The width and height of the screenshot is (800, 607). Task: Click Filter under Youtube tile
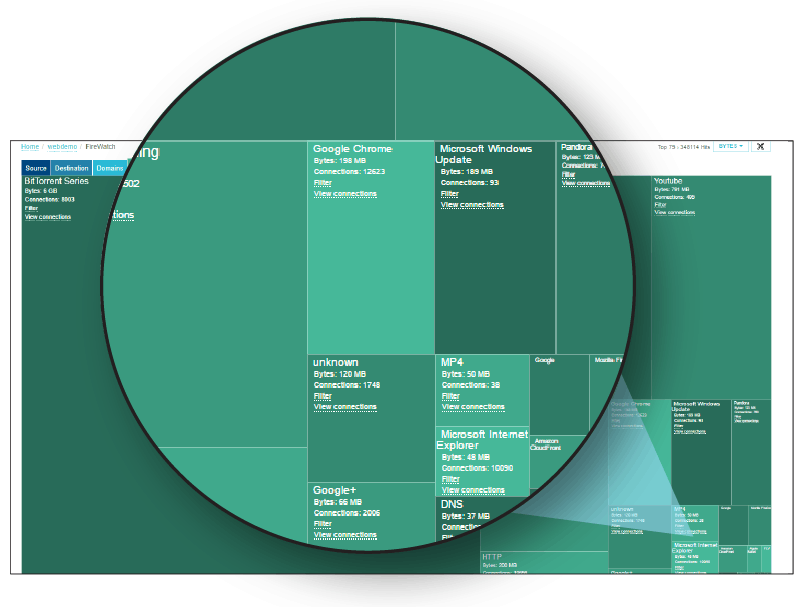pos(660,204)
